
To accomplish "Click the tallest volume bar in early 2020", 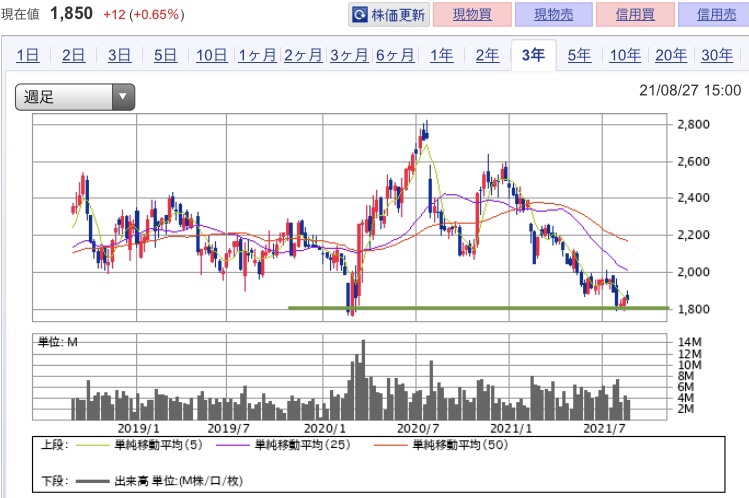I will (364, 380).
